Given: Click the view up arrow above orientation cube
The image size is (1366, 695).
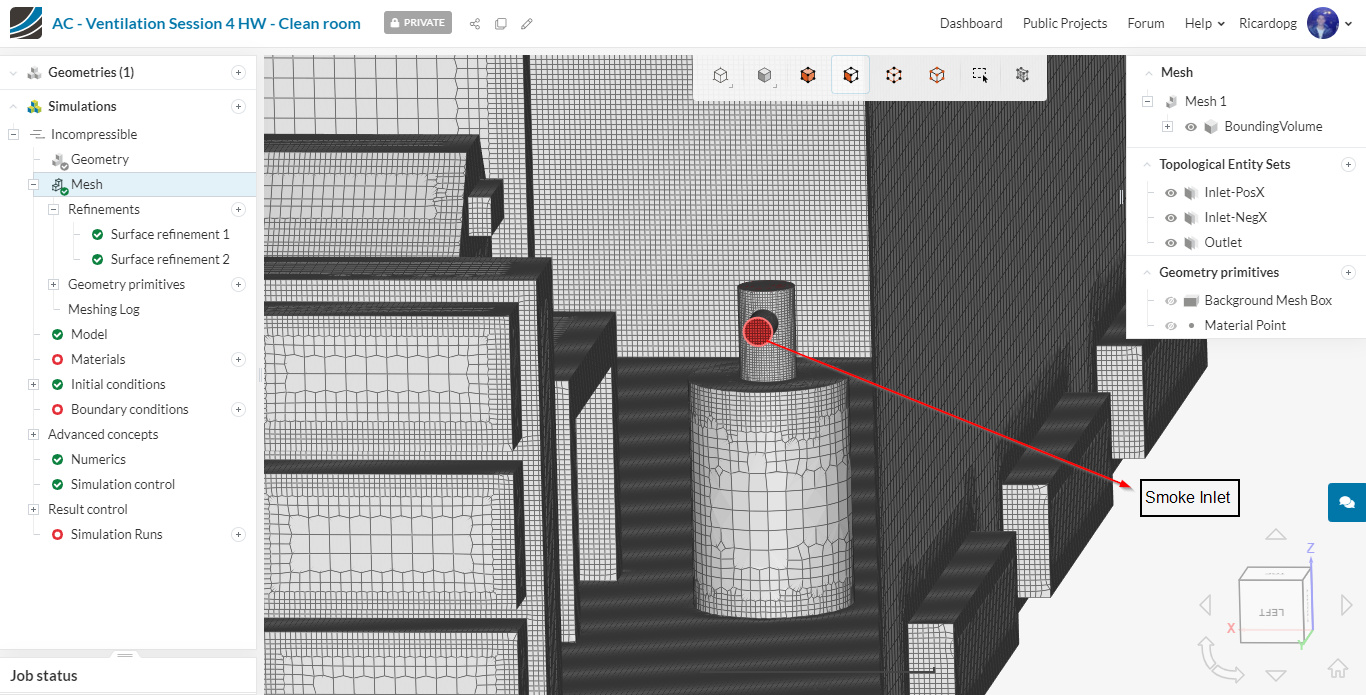Looking at the screenshot, I should [1276, 535].
